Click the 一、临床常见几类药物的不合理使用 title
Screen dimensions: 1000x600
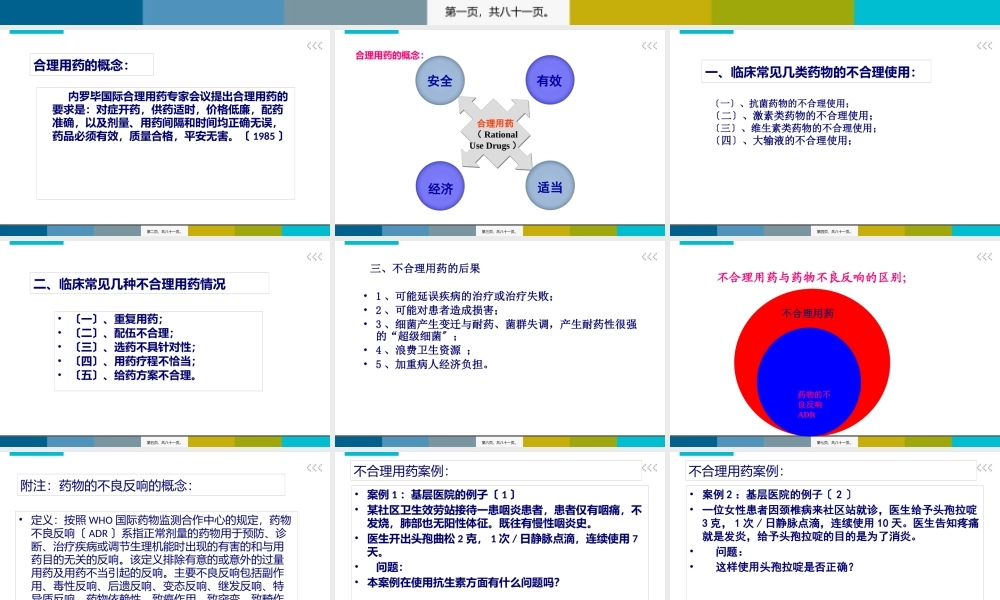[815, 71]
